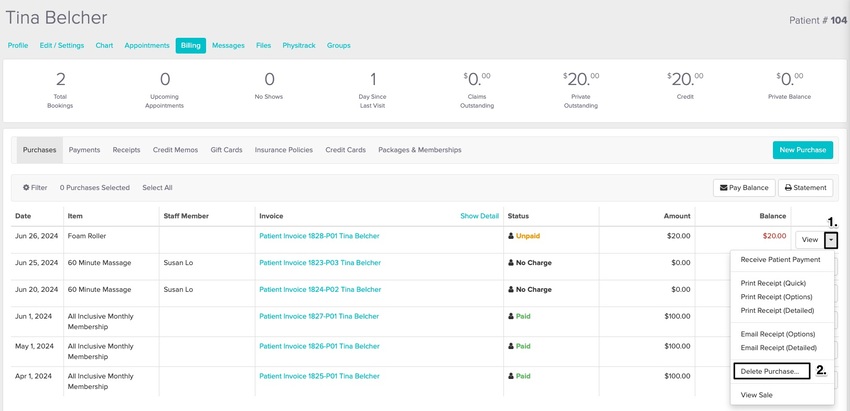Open the Packages & Memberships tab

[x=420, y=150]
